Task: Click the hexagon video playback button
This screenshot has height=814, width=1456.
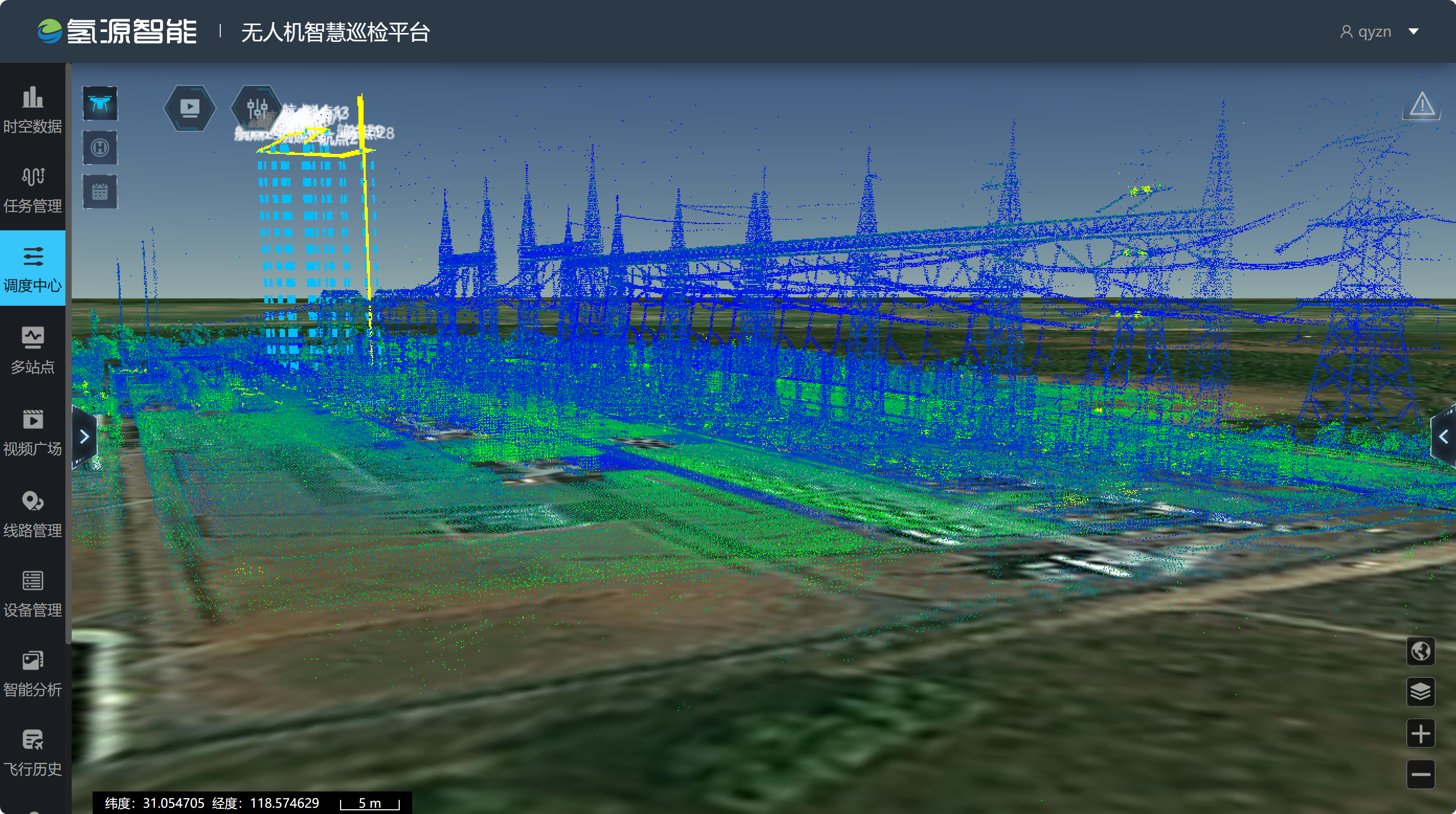Action: [x=189, y=107]
